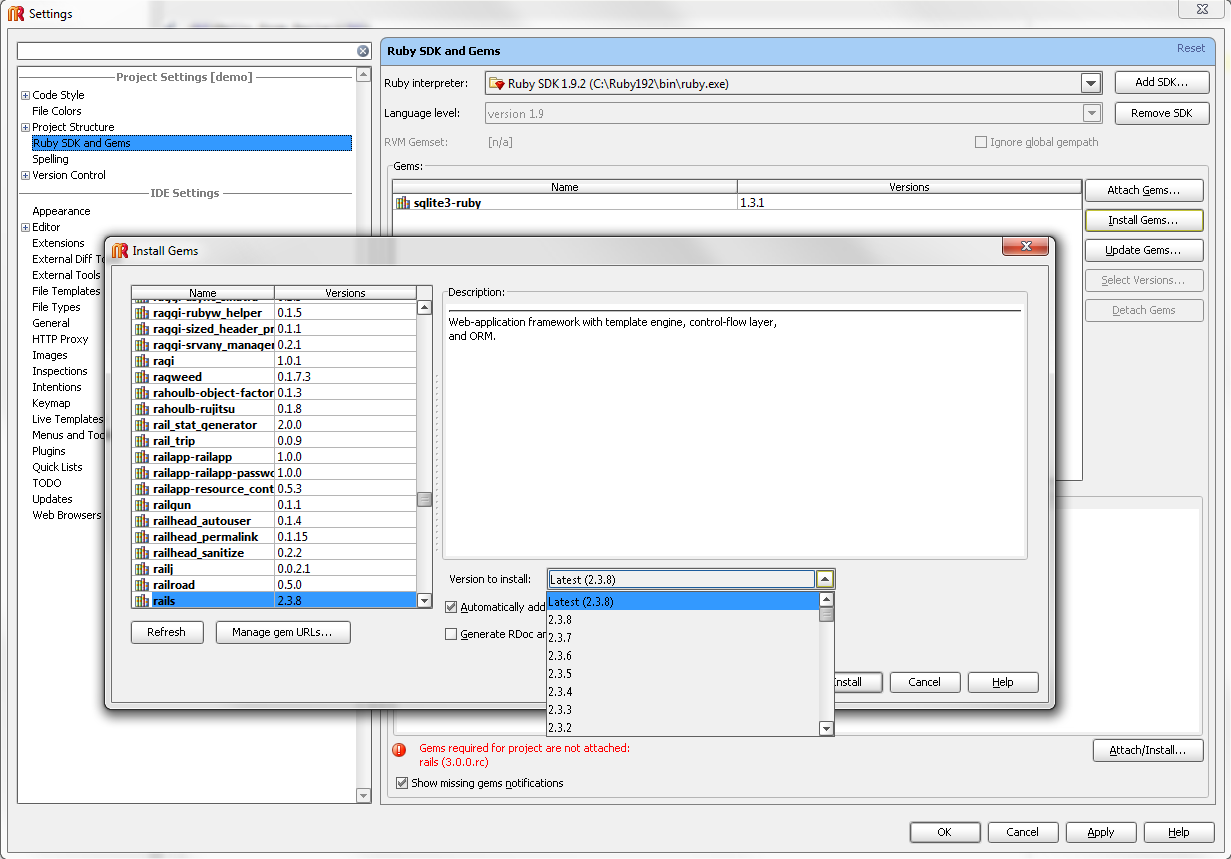
Task: Open Manage gem URLs dialog
Action: [283, 632]
